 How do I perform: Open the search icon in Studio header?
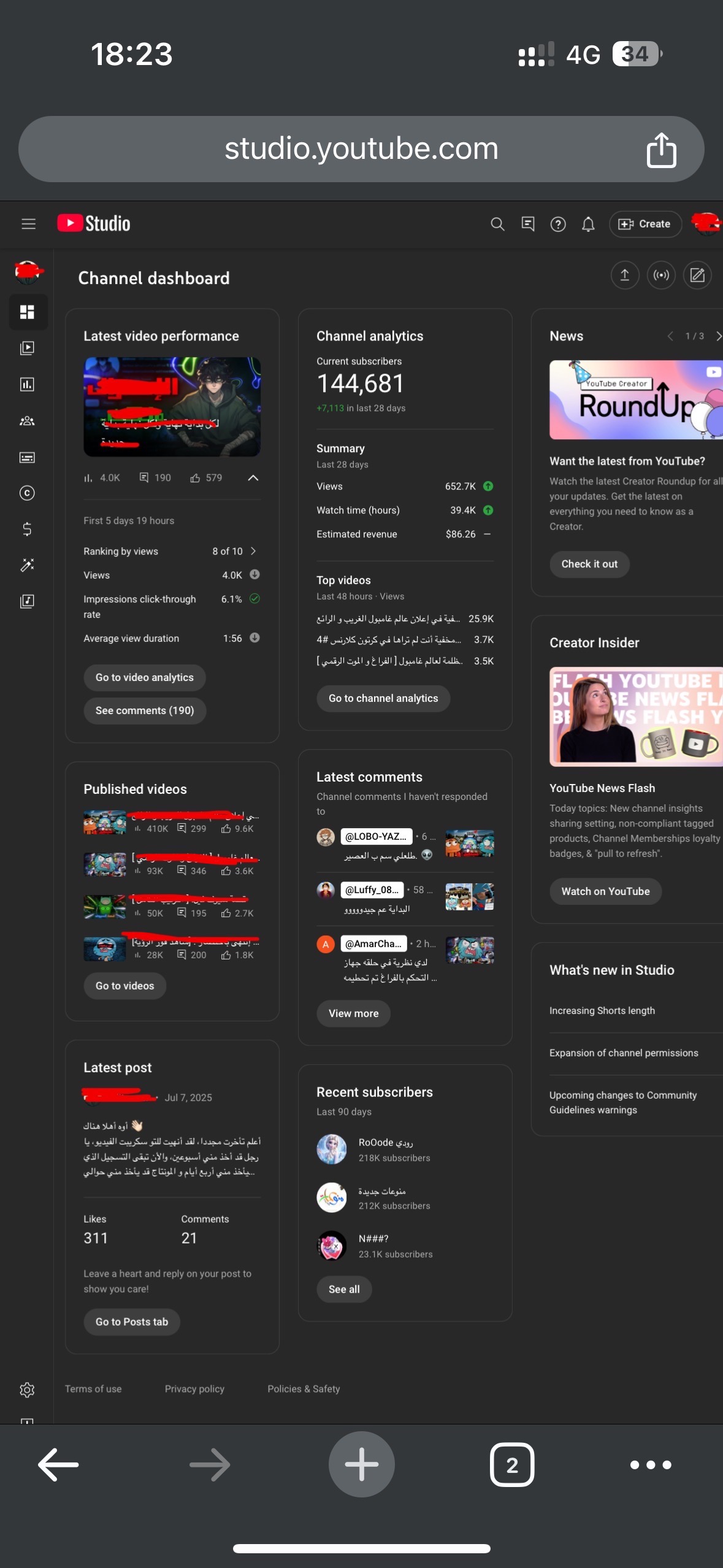497,224
